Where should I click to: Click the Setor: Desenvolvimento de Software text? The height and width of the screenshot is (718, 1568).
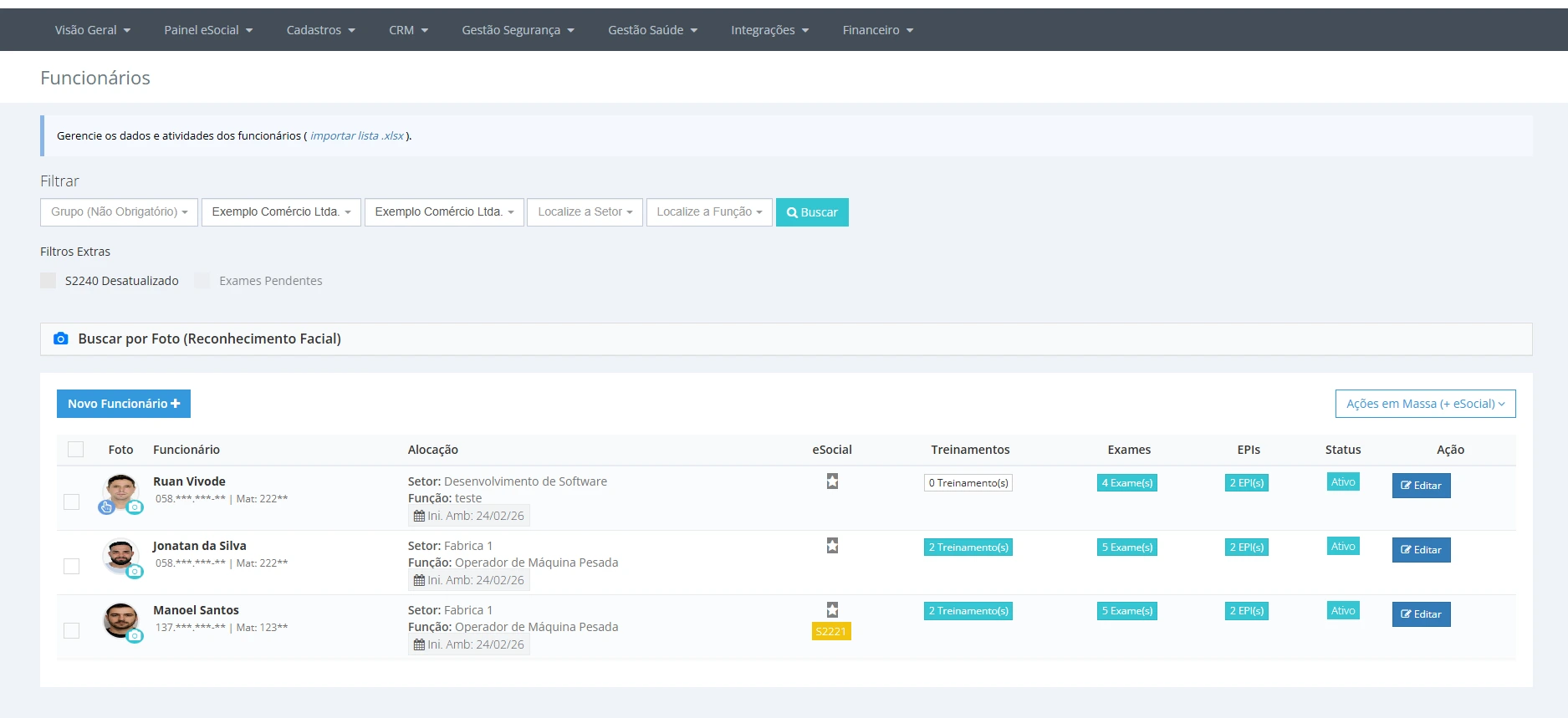pos(508,481)
